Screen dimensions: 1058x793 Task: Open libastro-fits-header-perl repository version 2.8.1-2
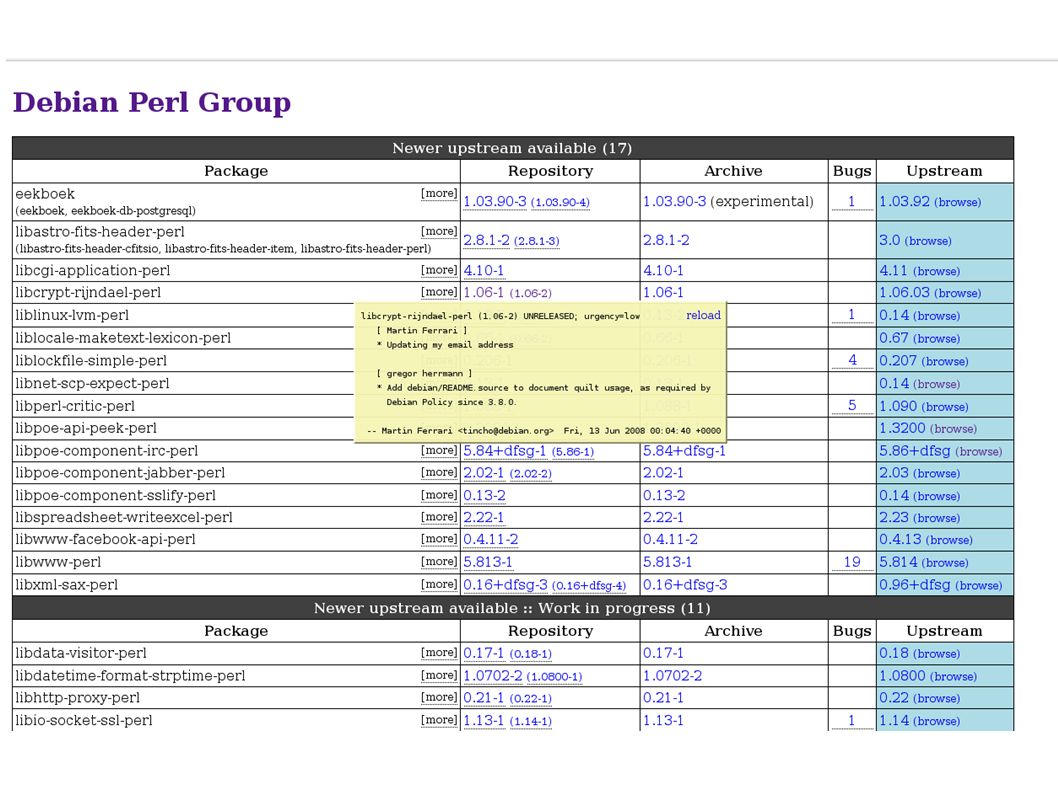pos(486,240)
